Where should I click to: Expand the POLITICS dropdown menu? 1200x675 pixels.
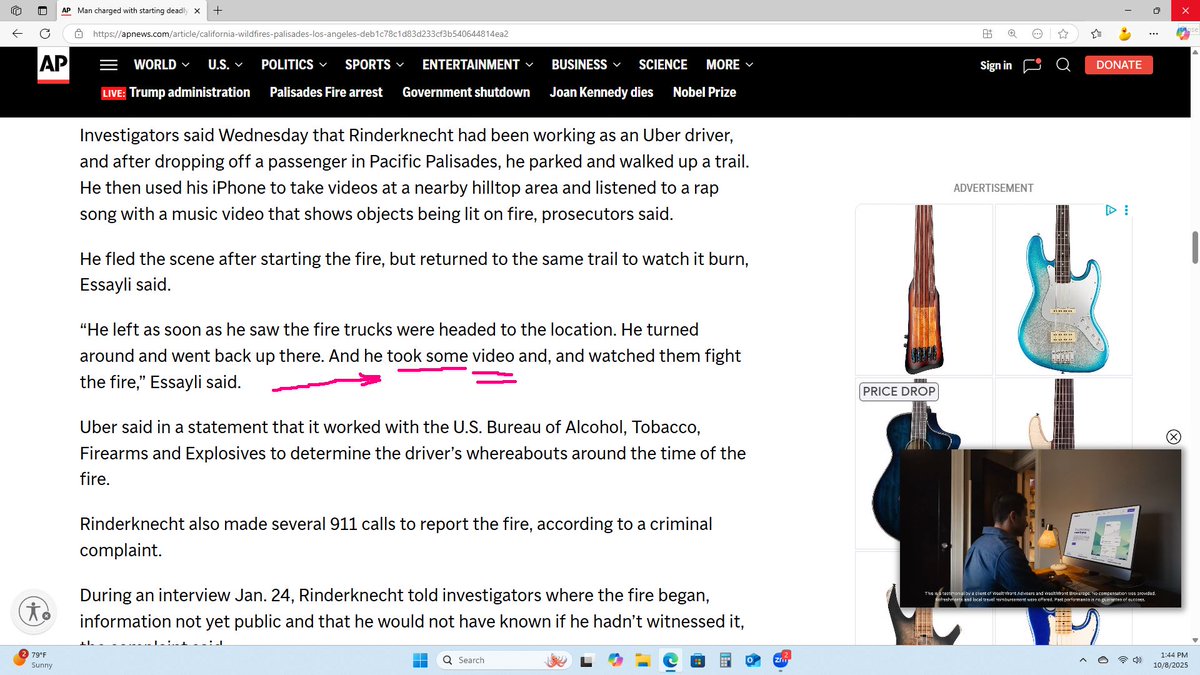coord(294,64)
